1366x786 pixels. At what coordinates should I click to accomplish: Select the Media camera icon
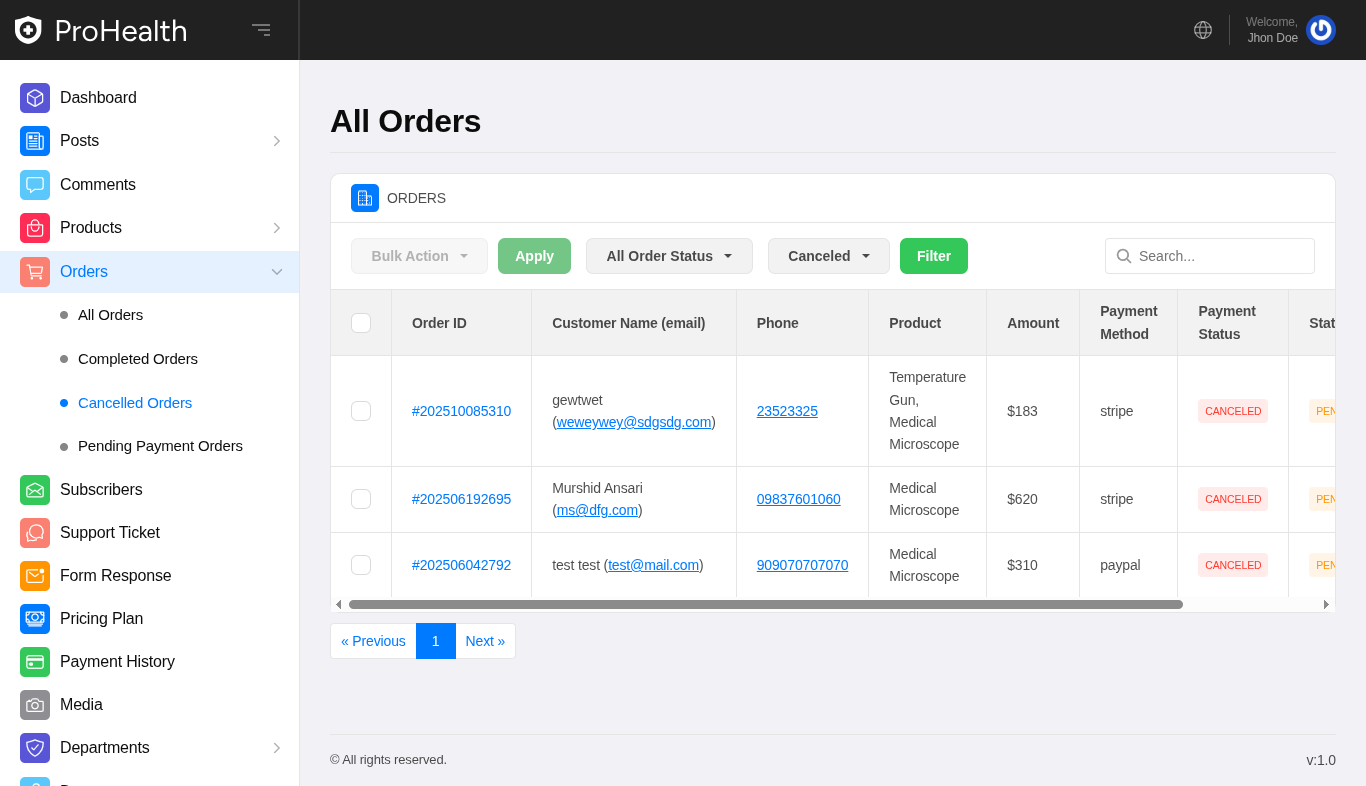point(35,705)
